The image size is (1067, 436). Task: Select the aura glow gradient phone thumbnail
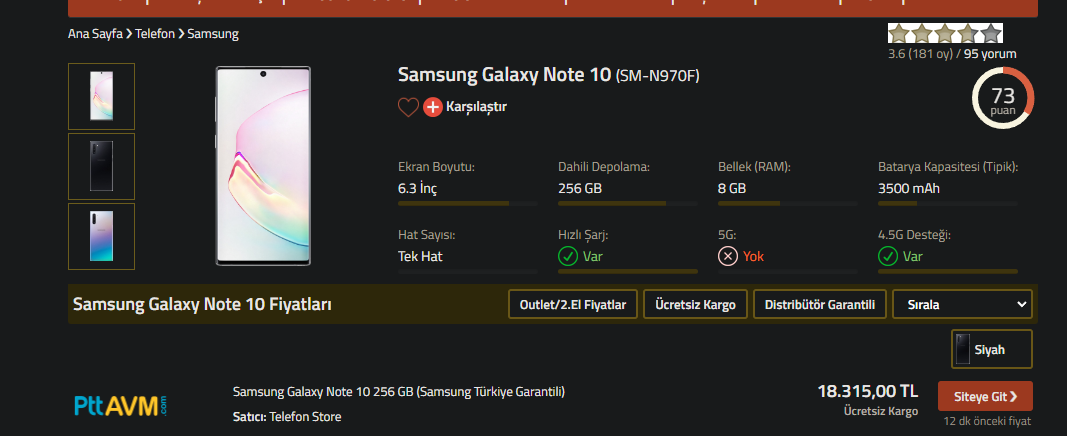point(101,236)
